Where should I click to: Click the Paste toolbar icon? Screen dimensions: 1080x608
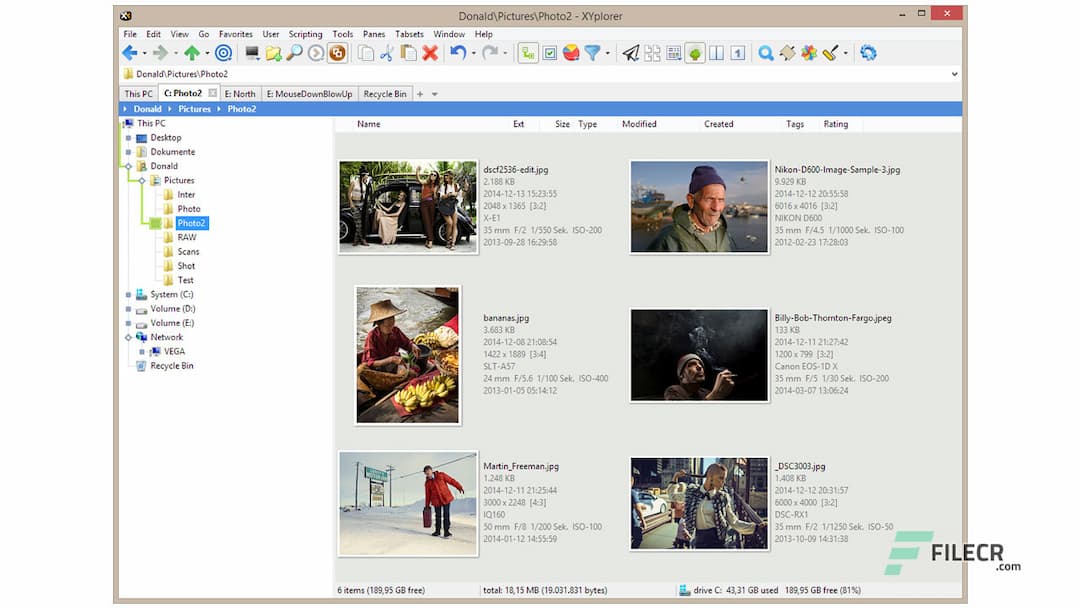click(x=409, y=52)
